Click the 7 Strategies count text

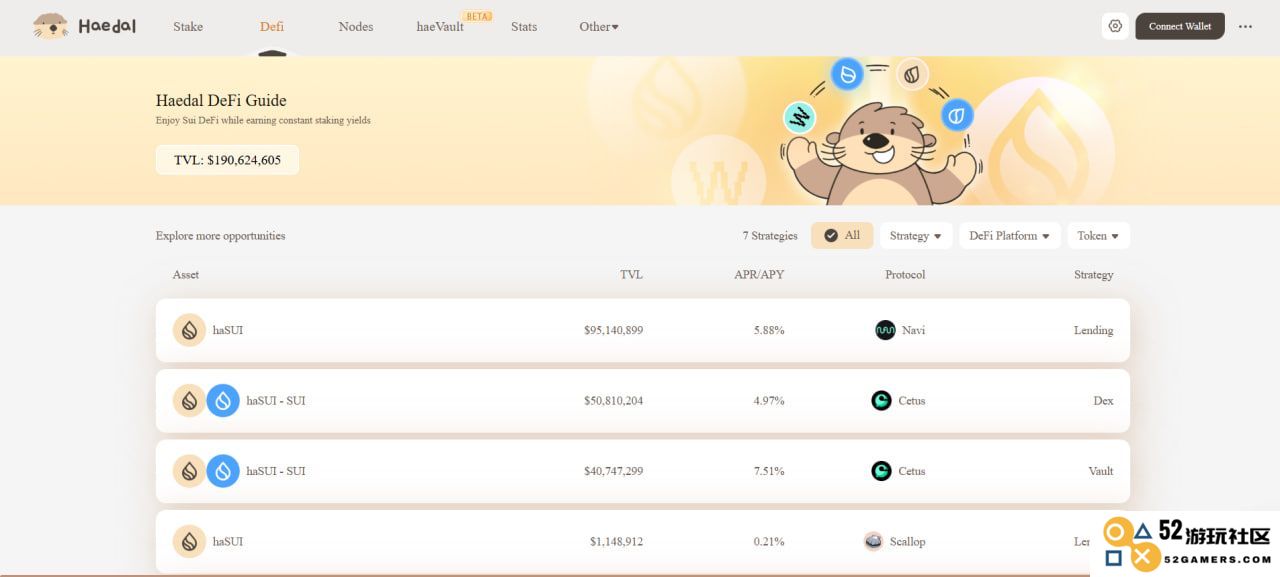[x=770, y=236]
